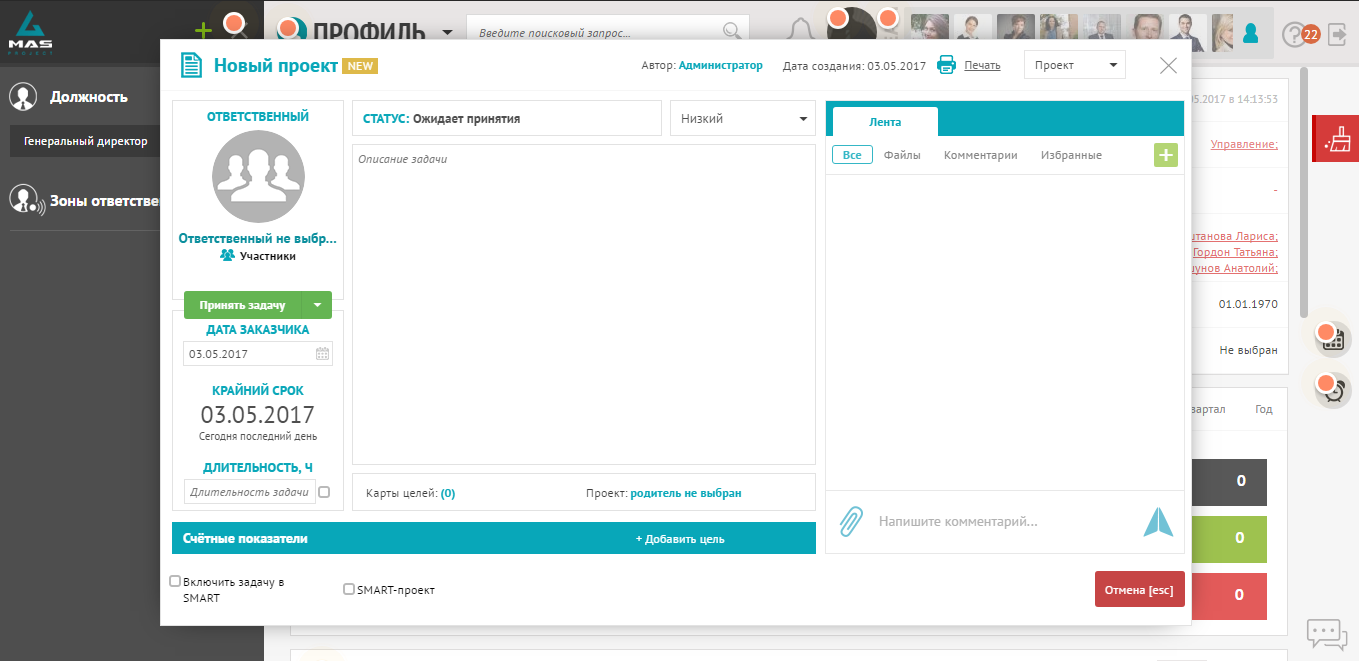Viewport: 1359px width, 661px height.
Task: Click the logout arrow icon
Action: tap(1337, 35)
